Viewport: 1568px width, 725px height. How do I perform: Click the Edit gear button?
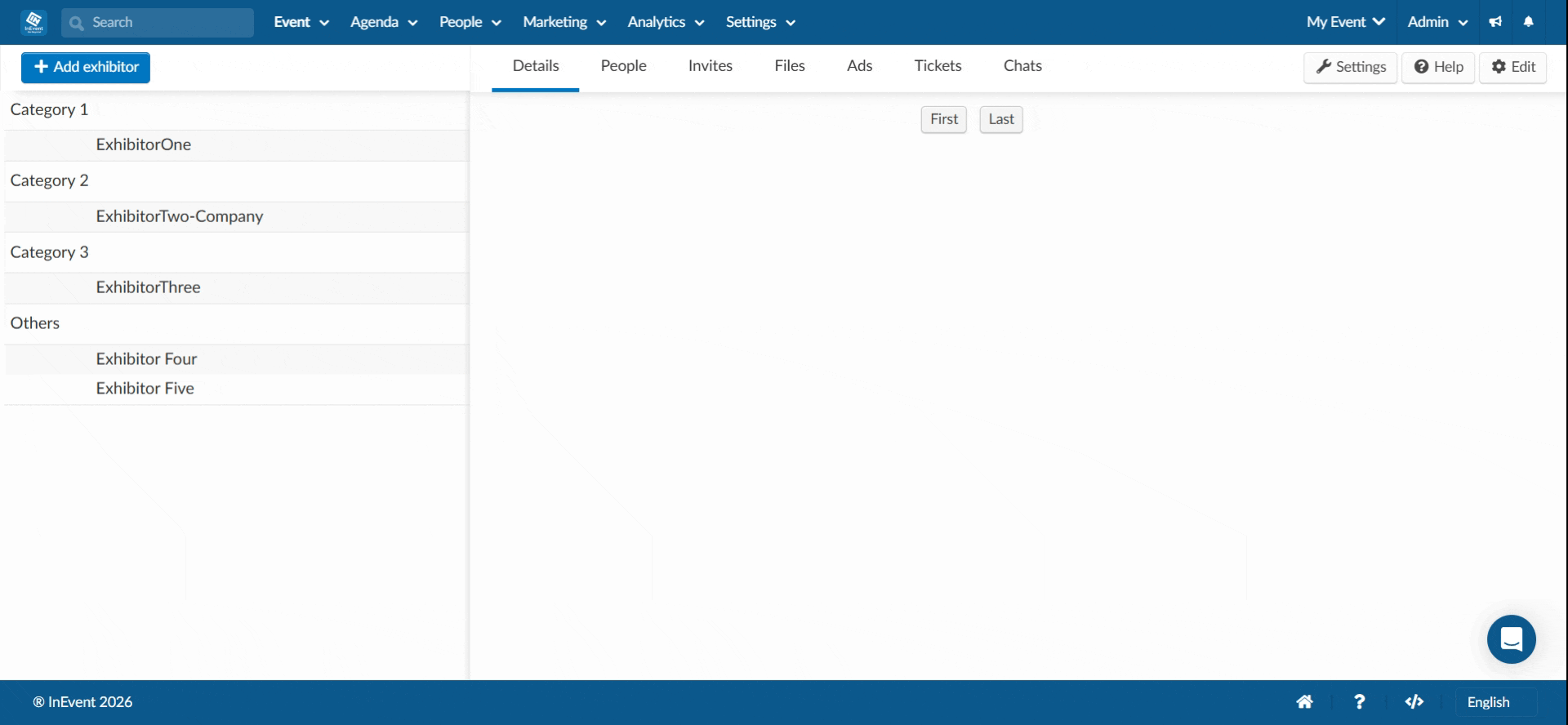(1513, 67)
